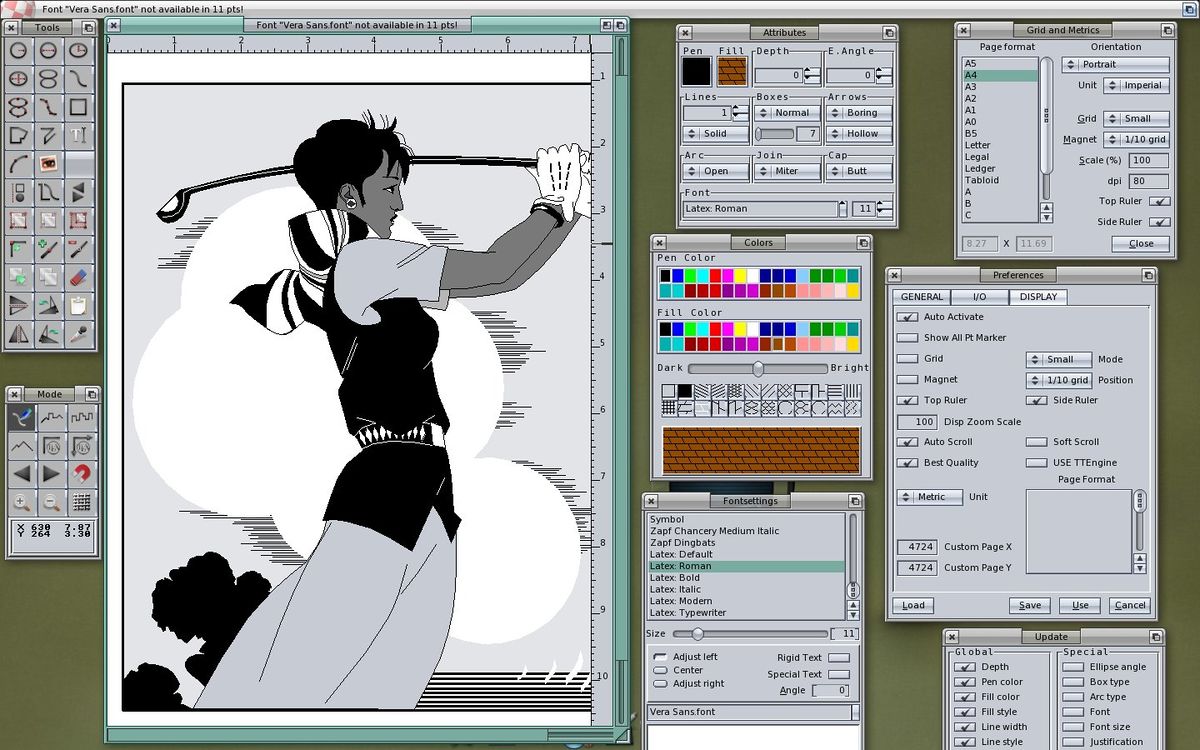The height and width of the screenshot is (750, 1200).
Task: Select the text tool in Tools panel
Action: [78, 135]
